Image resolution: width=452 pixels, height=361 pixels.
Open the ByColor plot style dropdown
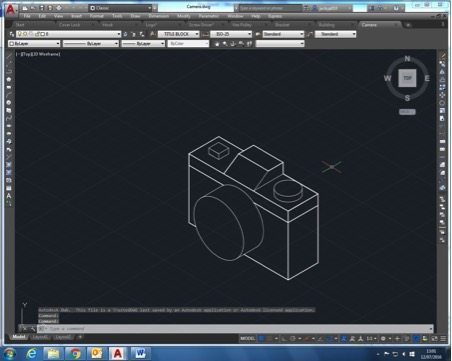(188, 44)
